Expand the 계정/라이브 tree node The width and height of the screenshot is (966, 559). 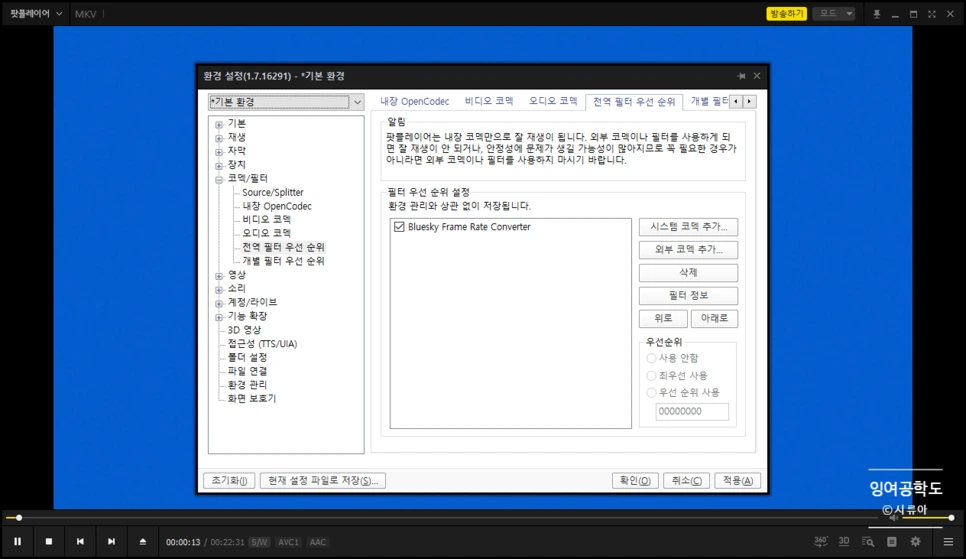pos(219,303)
